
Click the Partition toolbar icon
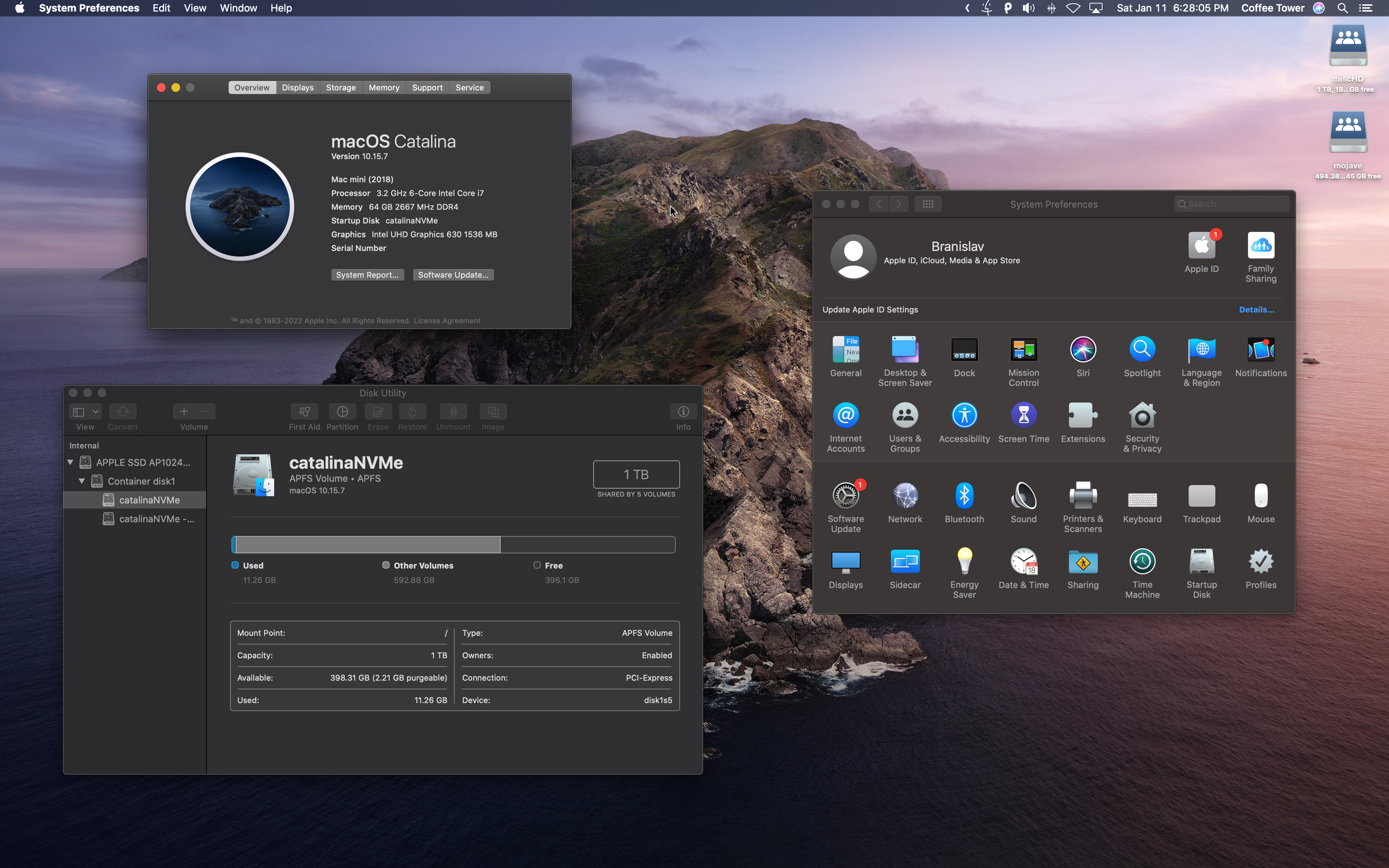[x=342, y=412]
